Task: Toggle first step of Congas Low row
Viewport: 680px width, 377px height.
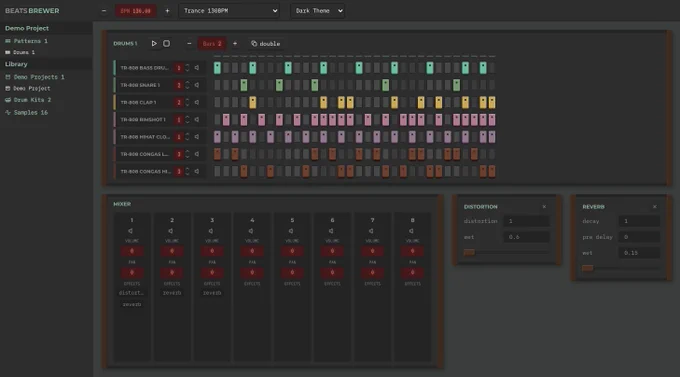Action: coord(217,154)
